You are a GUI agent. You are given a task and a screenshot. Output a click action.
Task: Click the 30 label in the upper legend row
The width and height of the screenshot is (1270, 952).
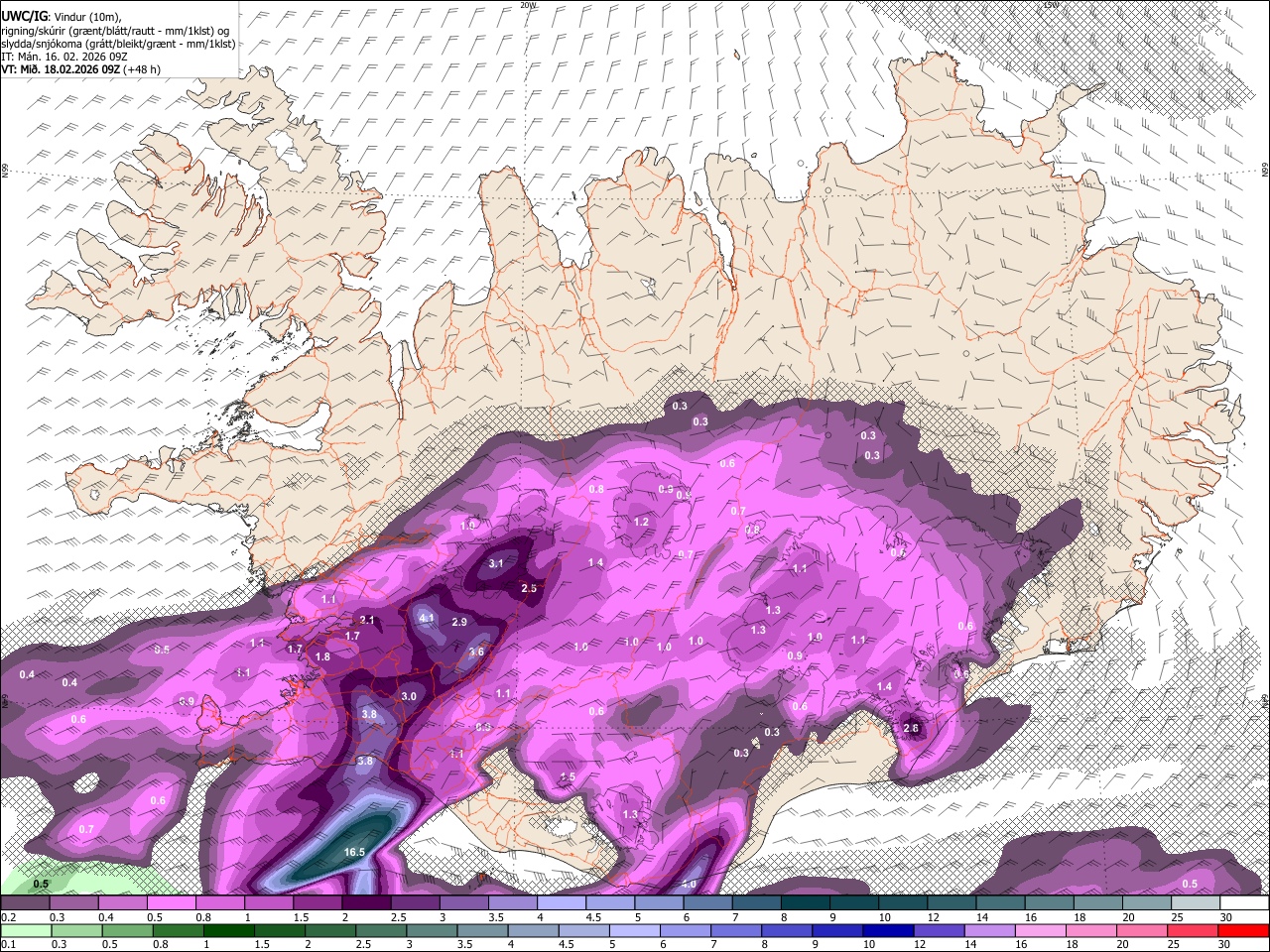tap(1225, 917)
